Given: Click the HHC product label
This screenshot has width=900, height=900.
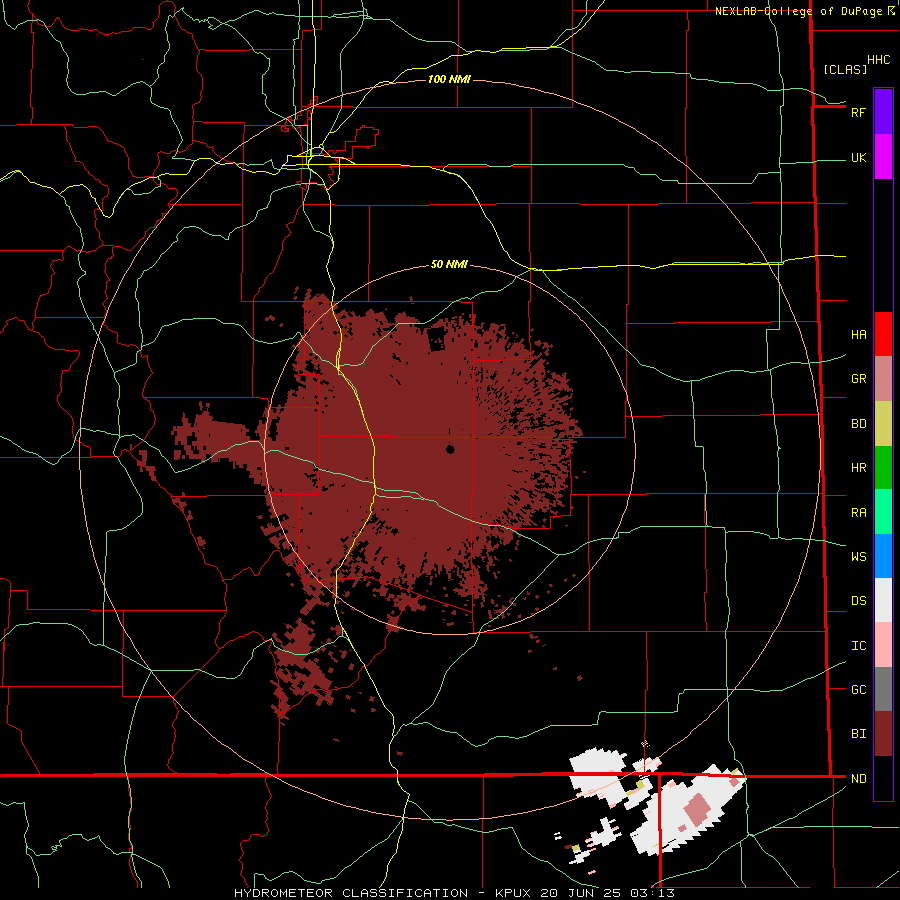Looking at the screenshot, I should 879,60.
